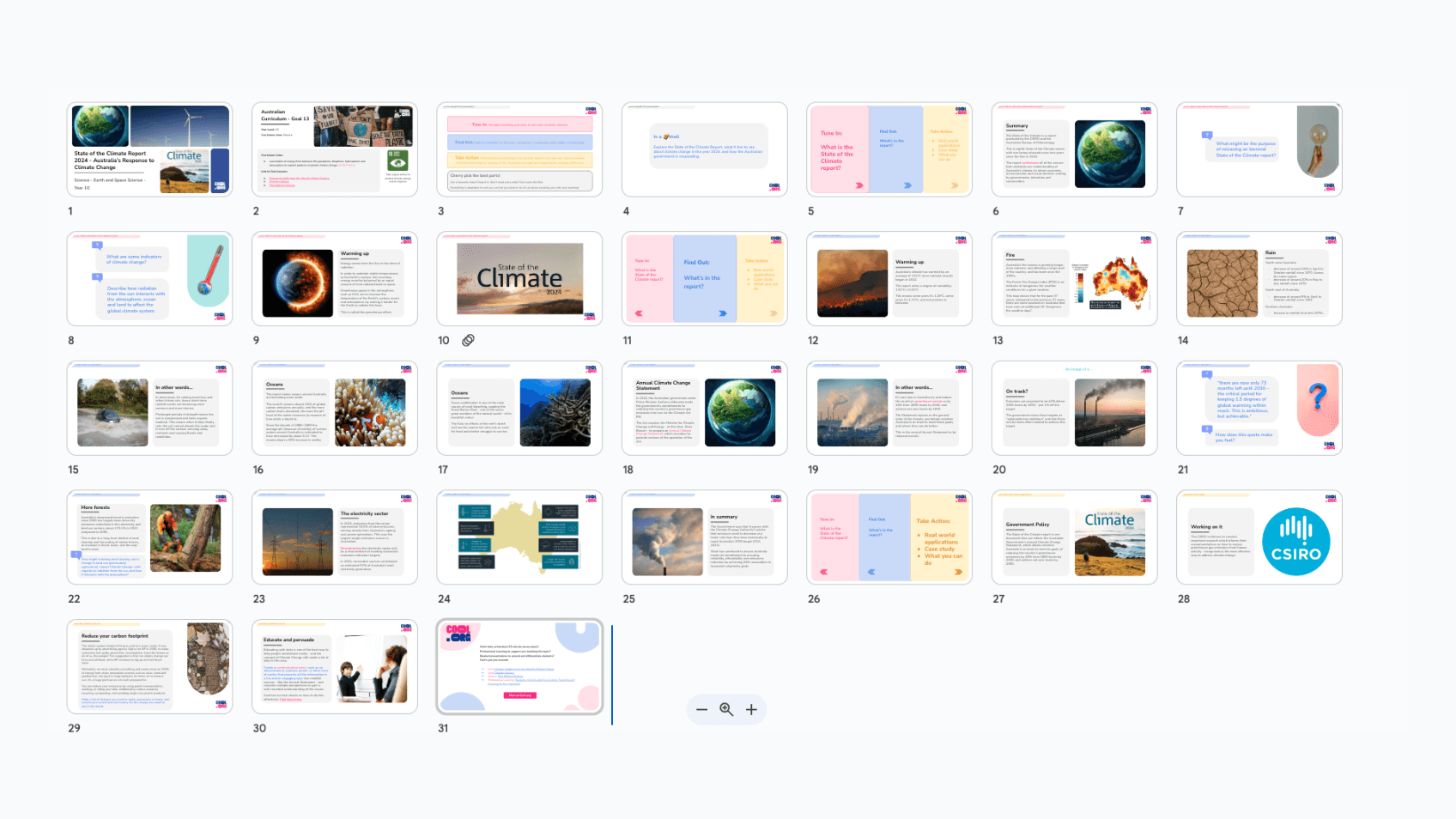Select slide 28 Working on it CSIRO
This screenshot has height=819, width=1456.
(1259, 537)
